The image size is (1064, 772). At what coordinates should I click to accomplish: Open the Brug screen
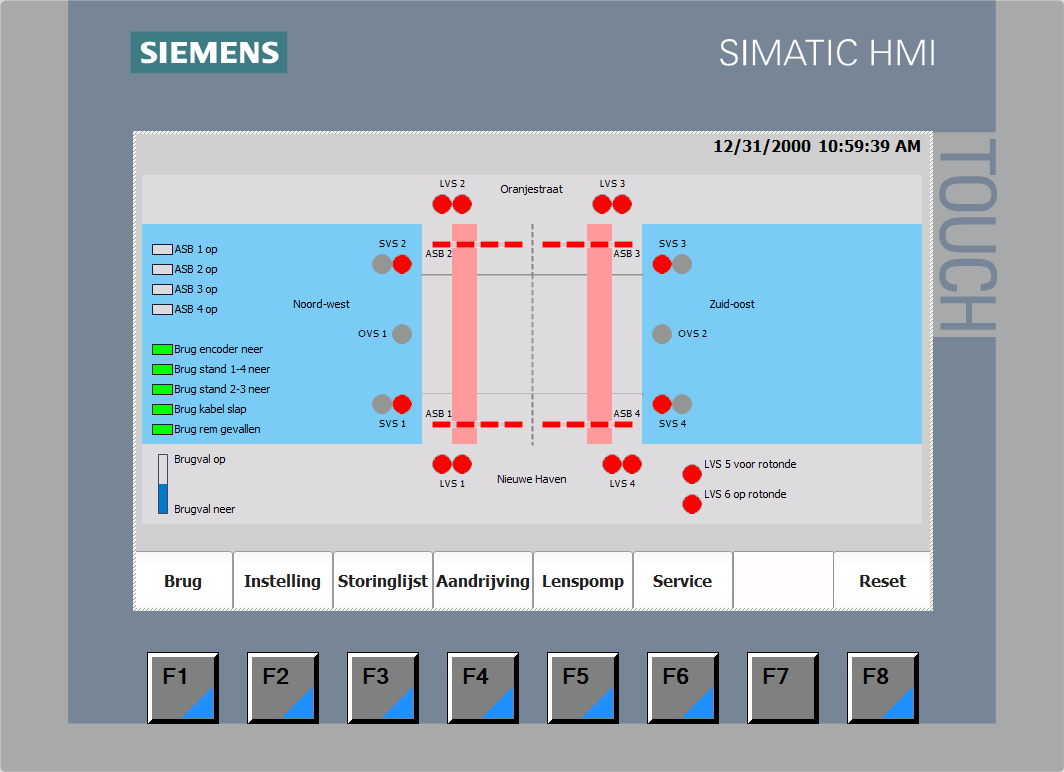183,581
